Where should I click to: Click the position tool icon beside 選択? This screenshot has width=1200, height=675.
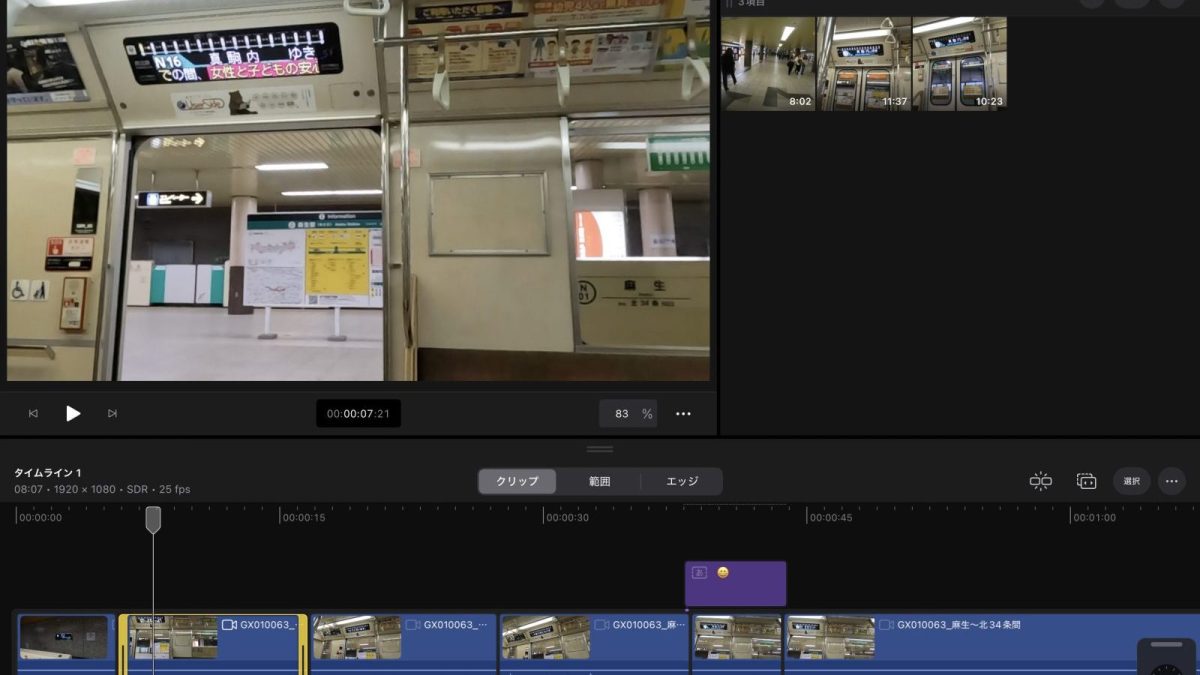click(x=1087, y=481)
